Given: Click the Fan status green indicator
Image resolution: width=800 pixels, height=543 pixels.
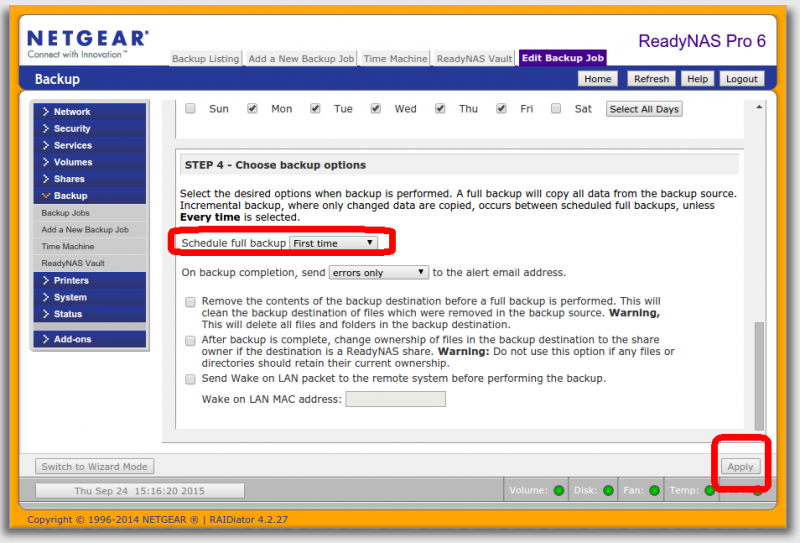Looking at the screenshot, I should [655, 490].
